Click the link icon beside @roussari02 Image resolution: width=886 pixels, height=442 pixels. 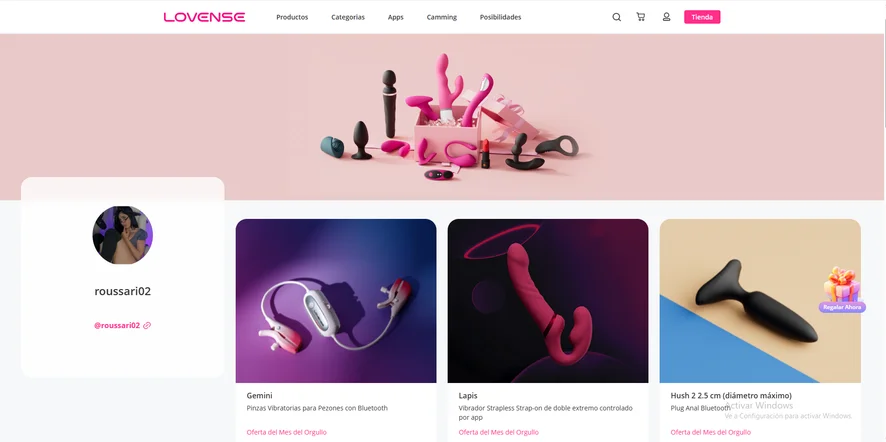point(147,326)
